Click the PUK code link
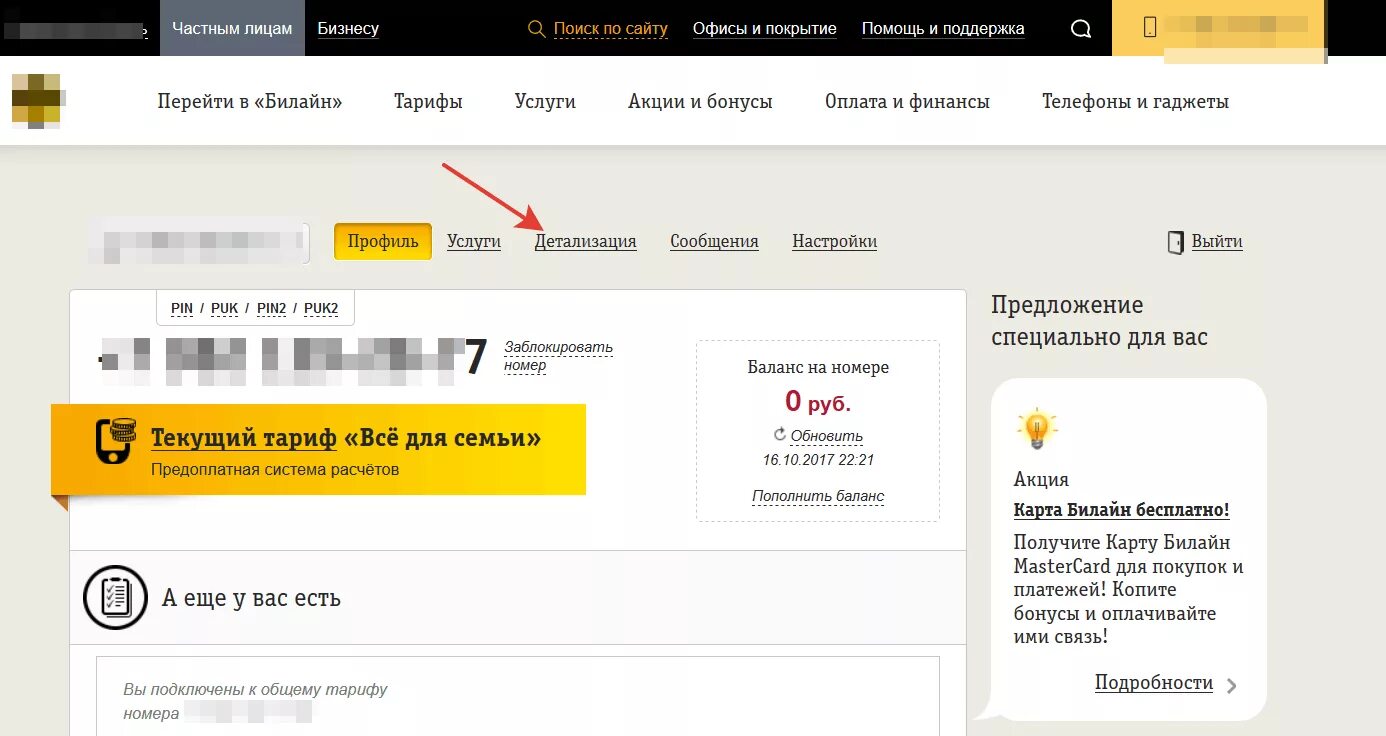Screen dimensions: 1386x736 click(225, 308)
